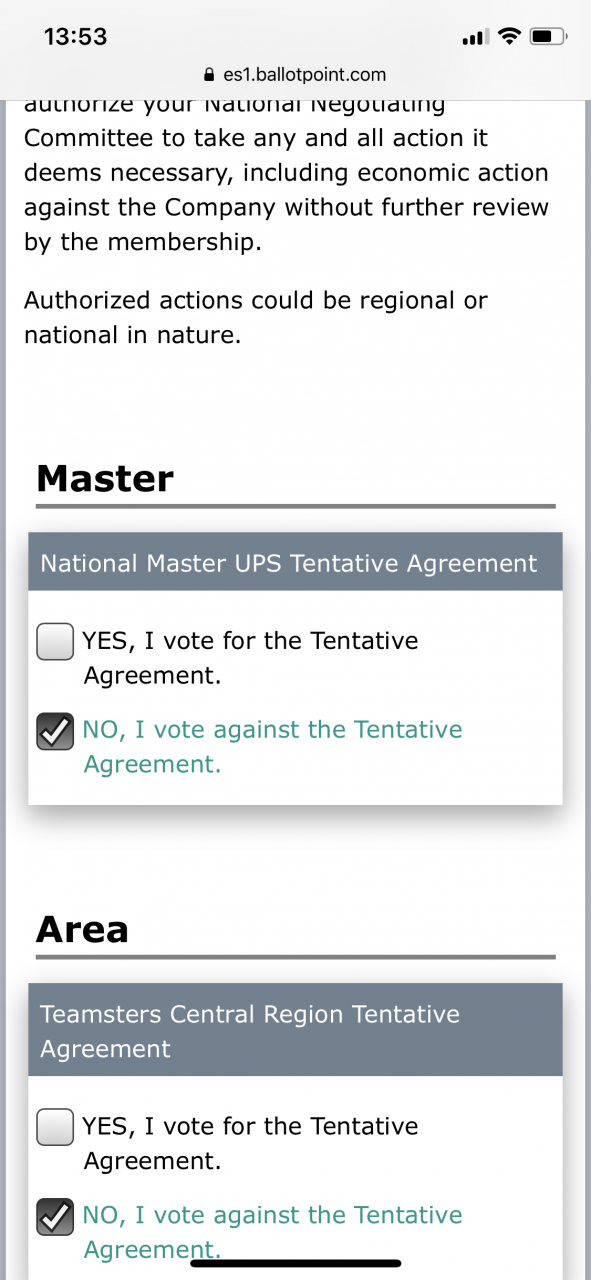
Task: Tap the home indicator bar at bottom
Action: pyautogui.click(x=295, y=1263)
